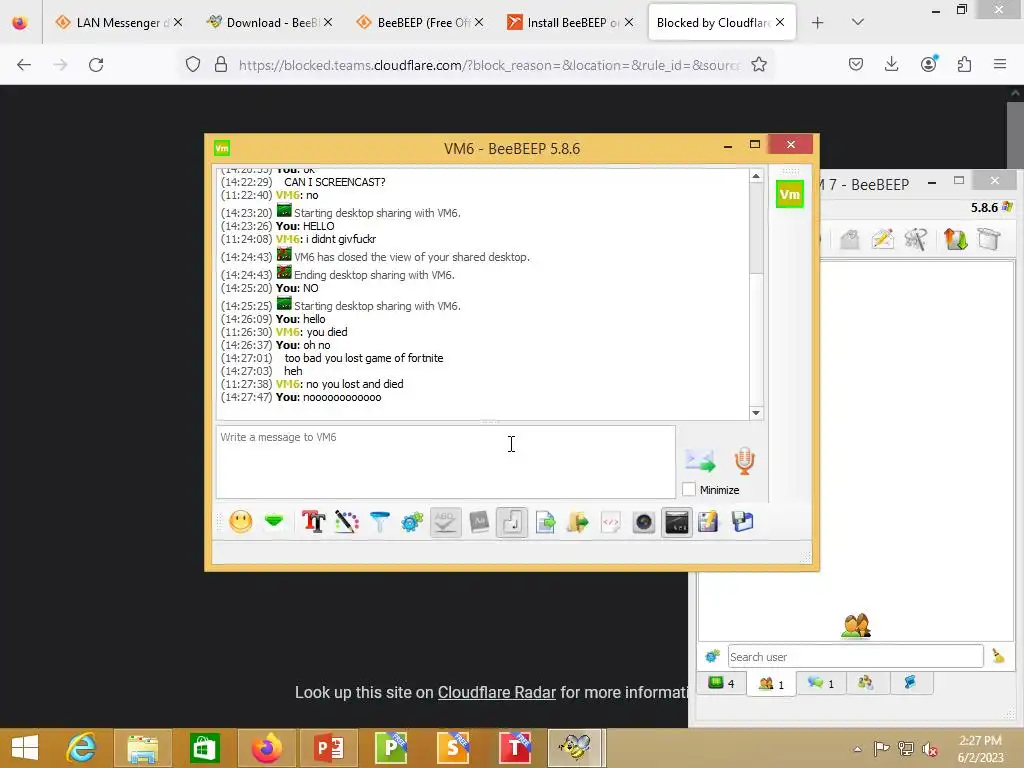This screenshot has width=1024, height=768.
Task: Open Firefox application menu
Action: click(x=1000, y=64)
